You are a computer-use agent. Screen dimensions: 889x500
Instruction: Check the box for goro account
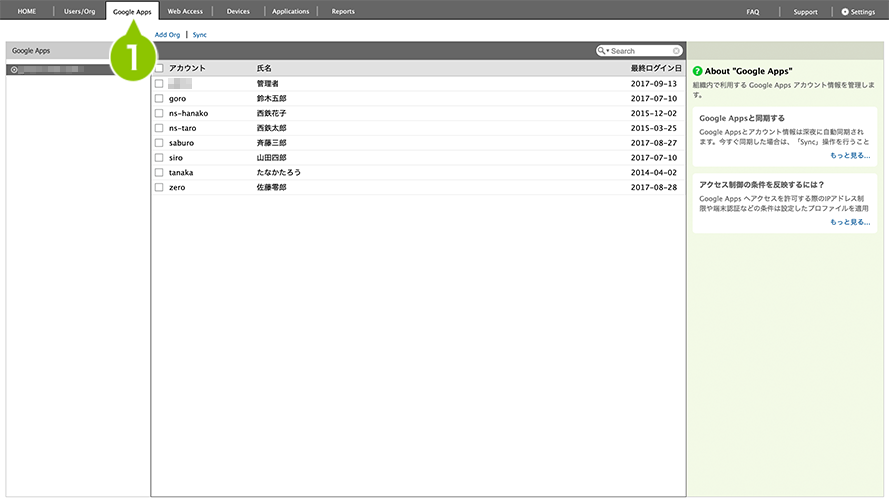[159, 98]
